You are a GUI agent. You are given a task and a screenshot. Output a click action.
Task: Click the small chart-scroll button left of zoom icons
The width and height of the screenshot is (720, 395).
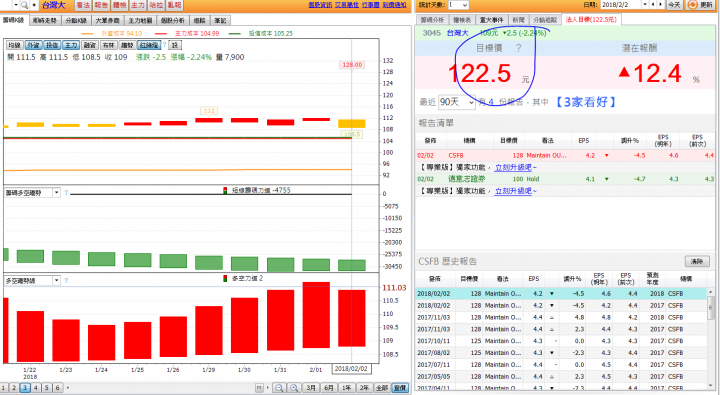(259, 388)
